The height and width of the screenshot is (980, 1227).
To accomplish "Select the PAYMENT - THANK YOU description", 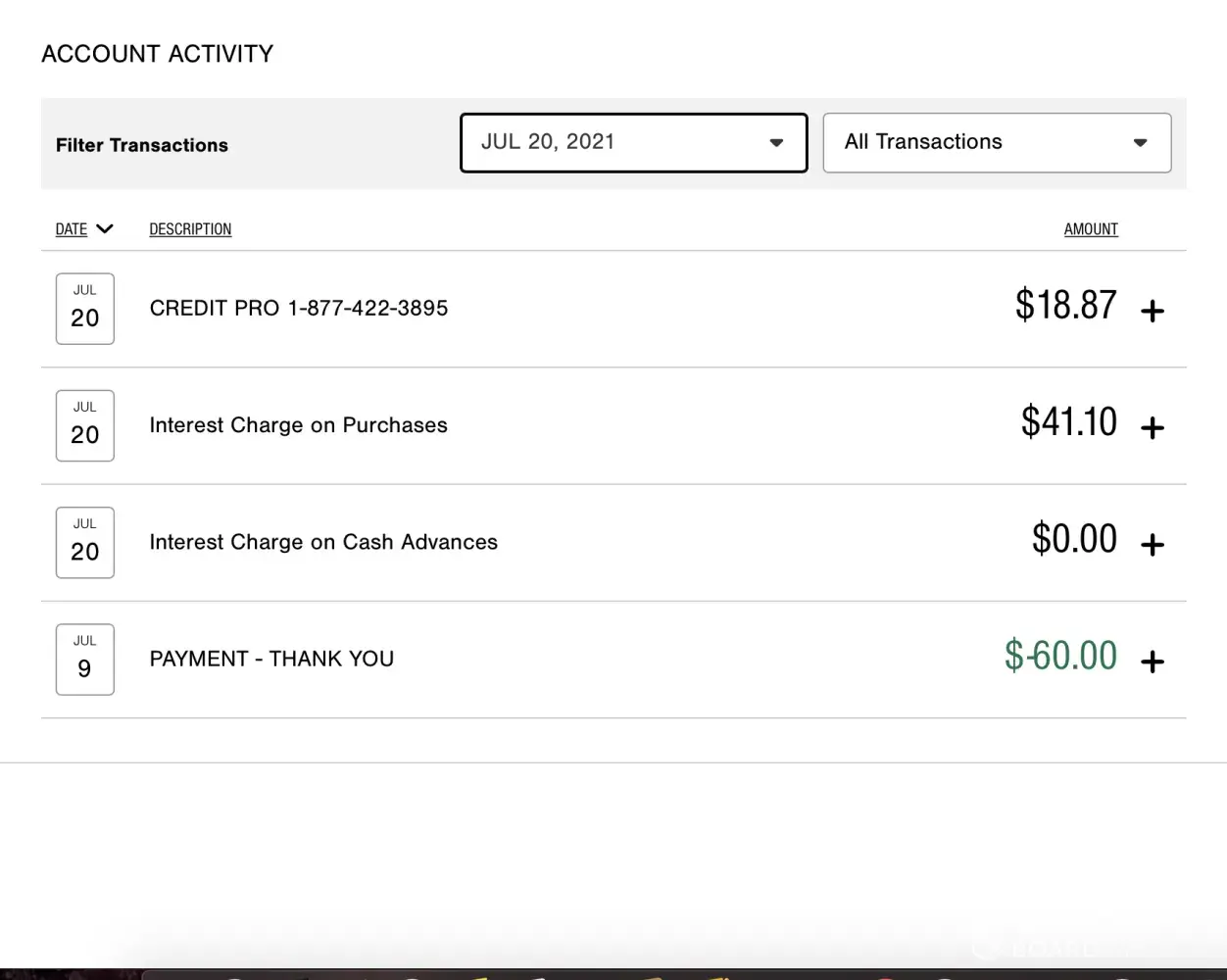I will (271, 660).
